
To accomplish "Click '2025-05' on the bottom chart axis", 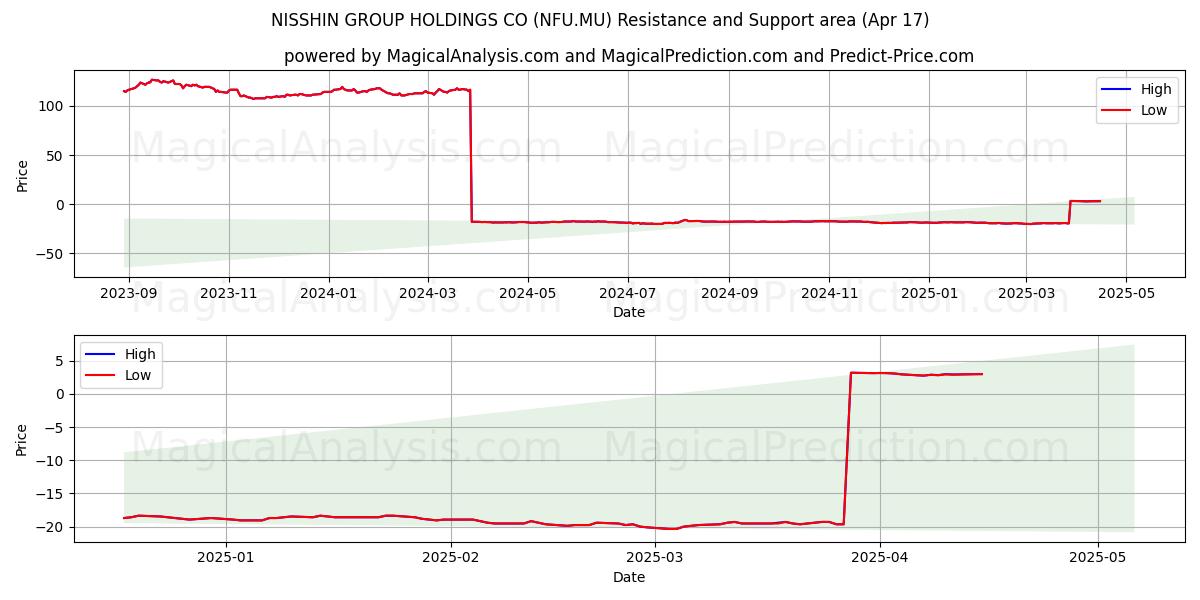I will coord(1098,559).
